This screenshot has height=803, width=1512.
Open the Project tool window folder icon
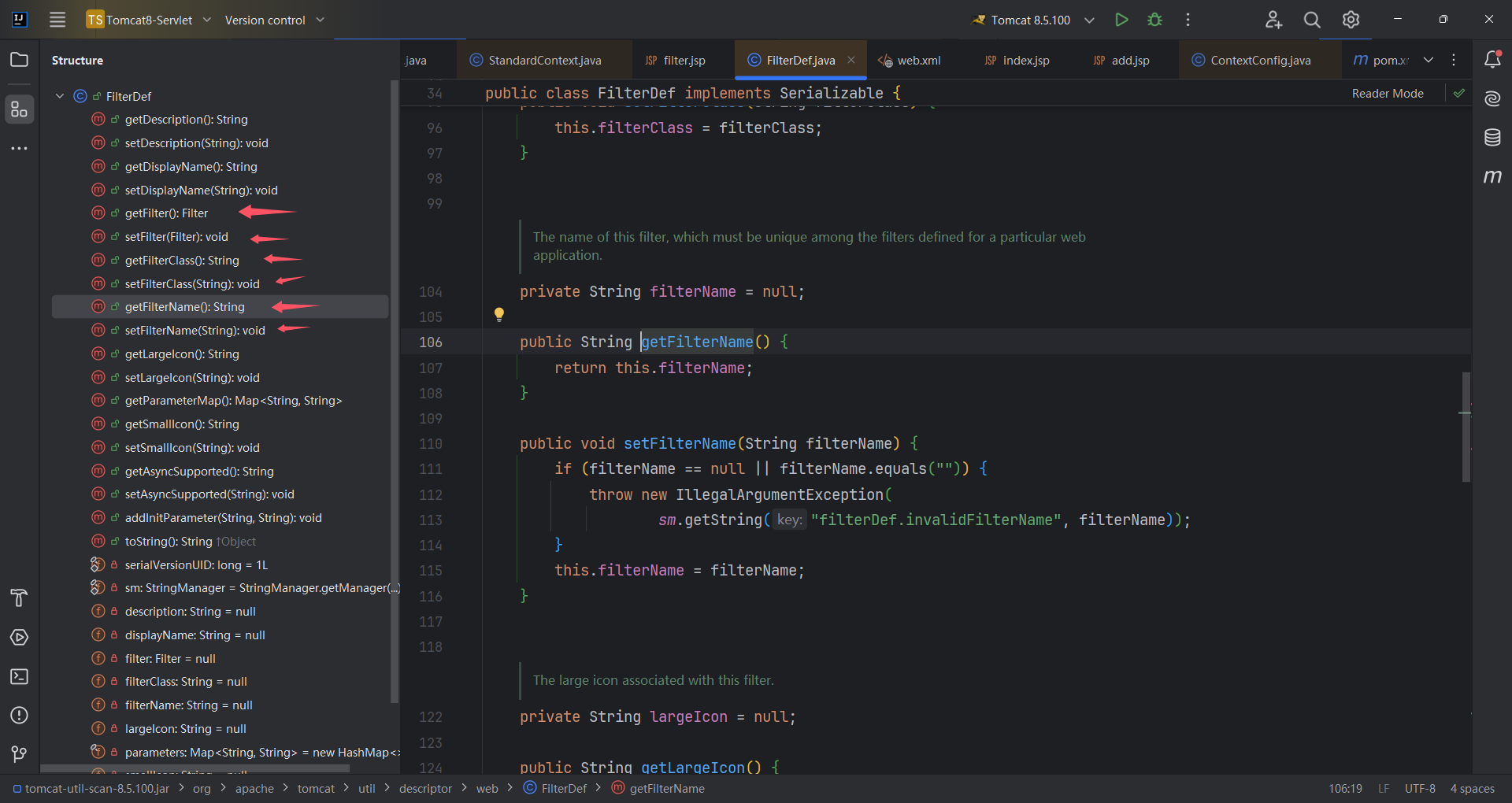(x=19, y=60)
